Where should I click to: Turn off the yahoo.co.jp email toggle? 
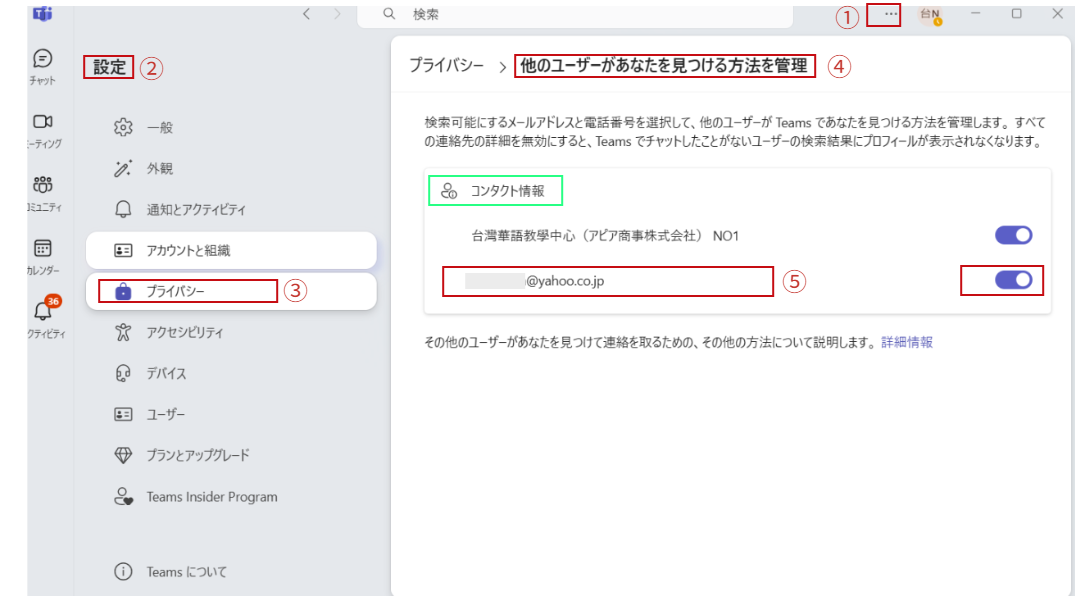pyautogui.click(x=1013, y=281)
